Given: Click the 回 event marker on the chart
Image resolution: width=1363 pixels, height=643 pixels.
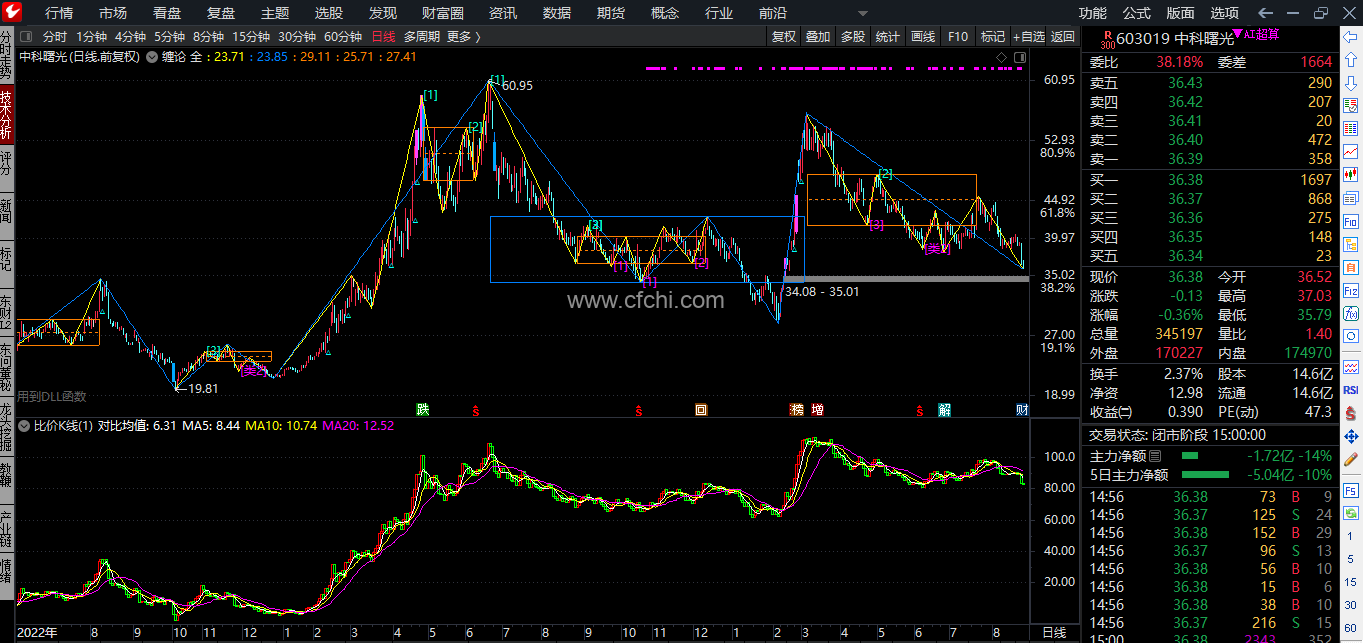Looking at the screenshot, I should point(701,410).
